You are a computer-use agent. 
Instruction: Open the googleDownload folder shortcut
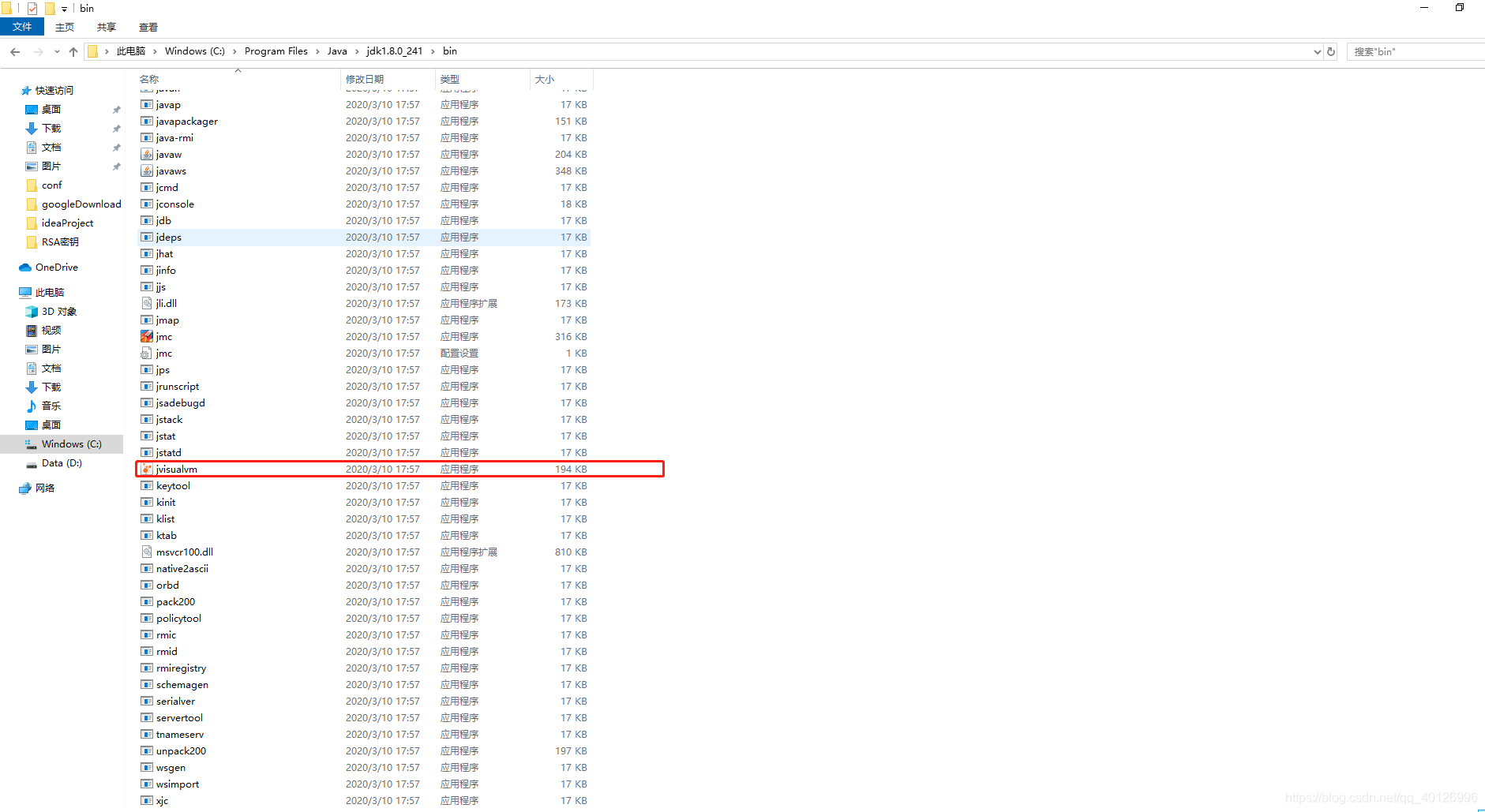(73, 204)
